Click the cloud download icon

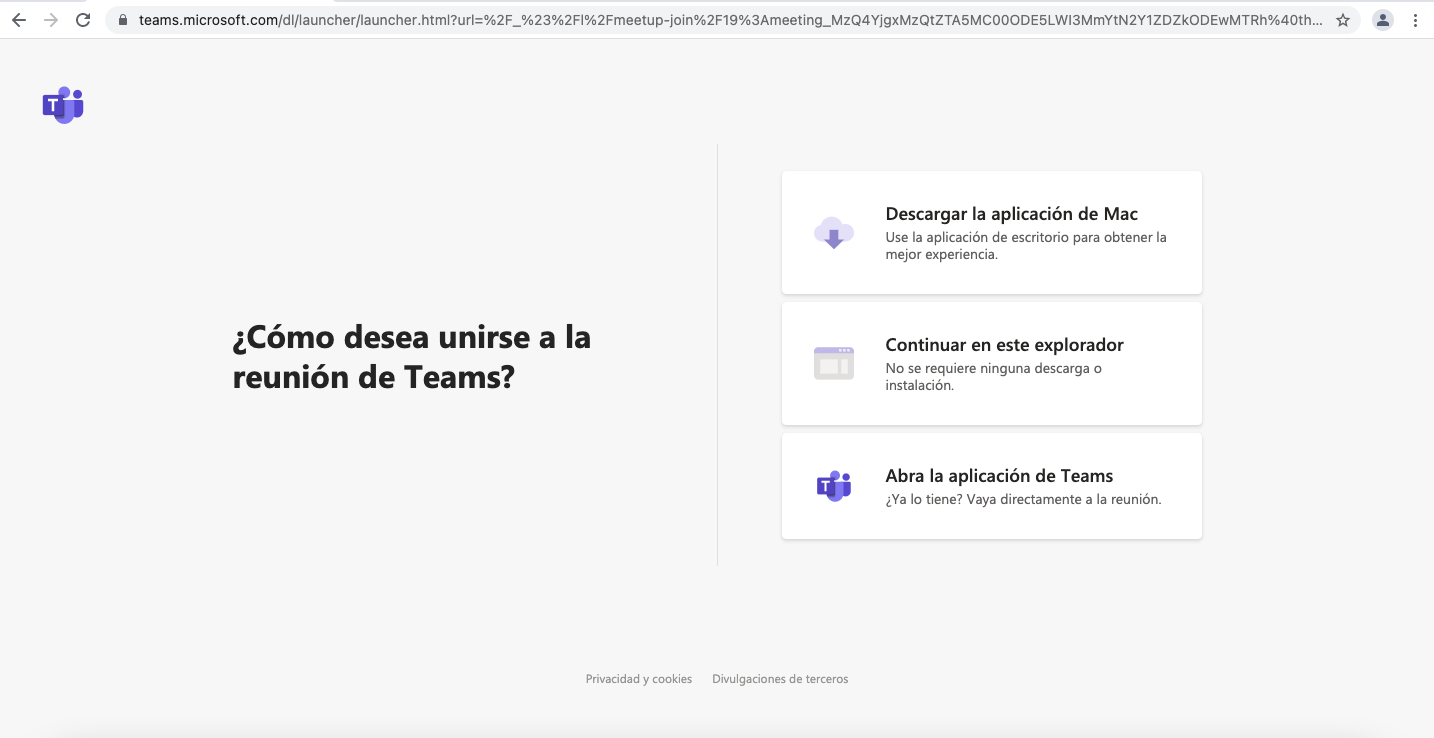pyautogui.click(x=834, y=233)
